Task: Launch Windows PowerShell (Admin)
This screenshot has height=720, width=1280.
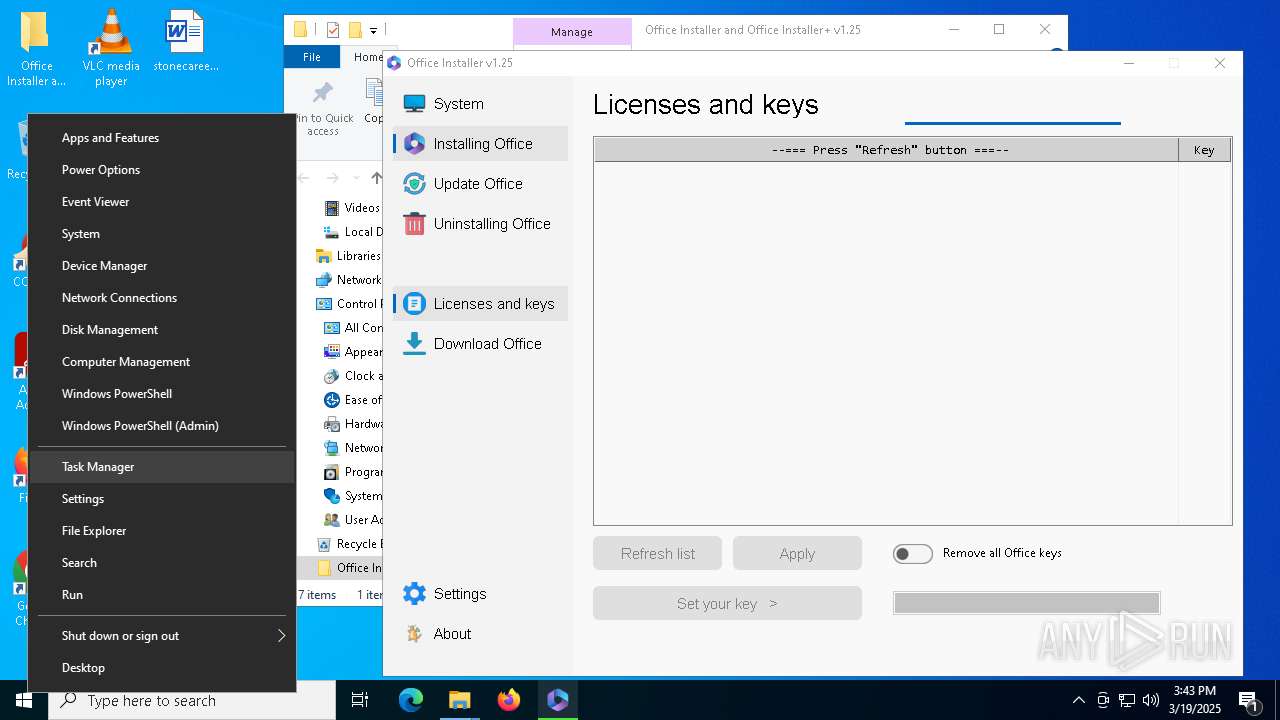Action: click(x=162, y=426)
